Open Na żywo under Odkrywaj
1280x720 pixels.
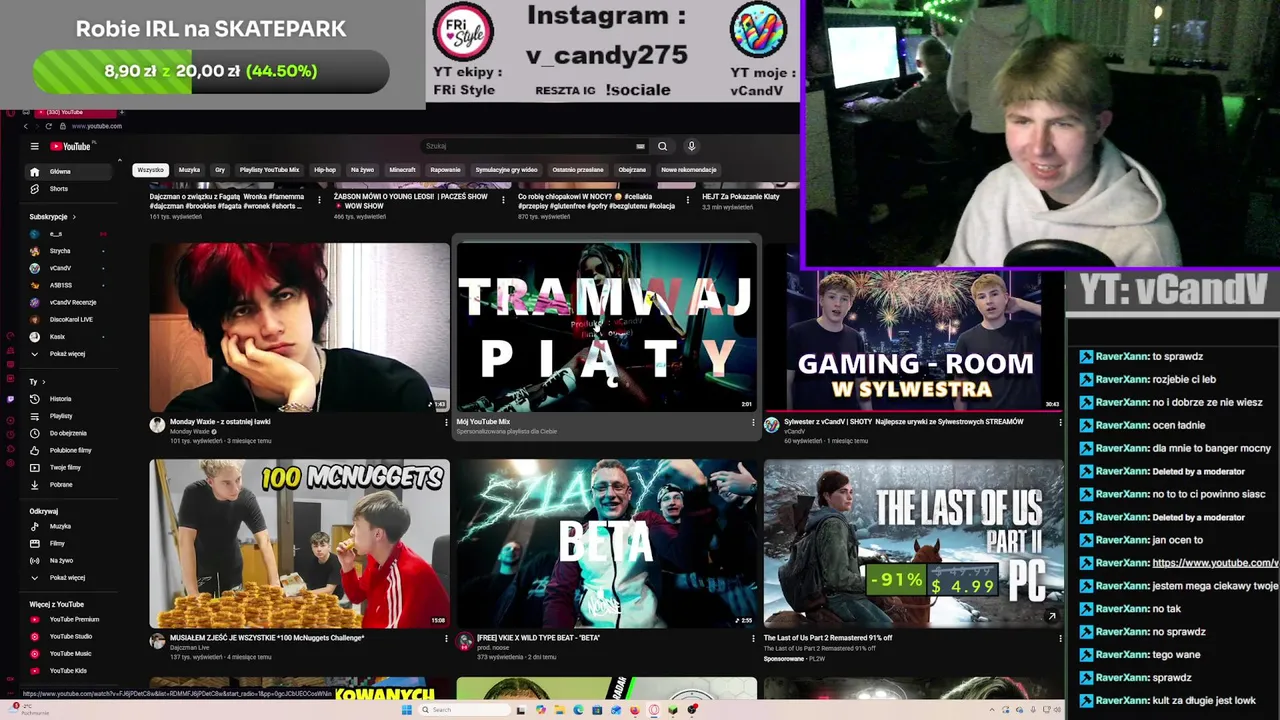70,560
